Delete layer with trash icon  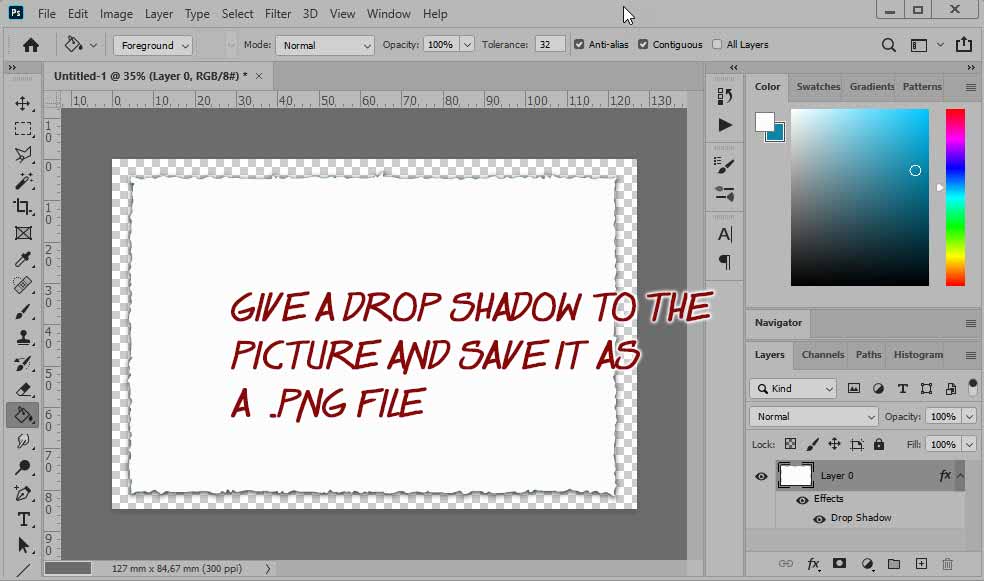(948, 564)
